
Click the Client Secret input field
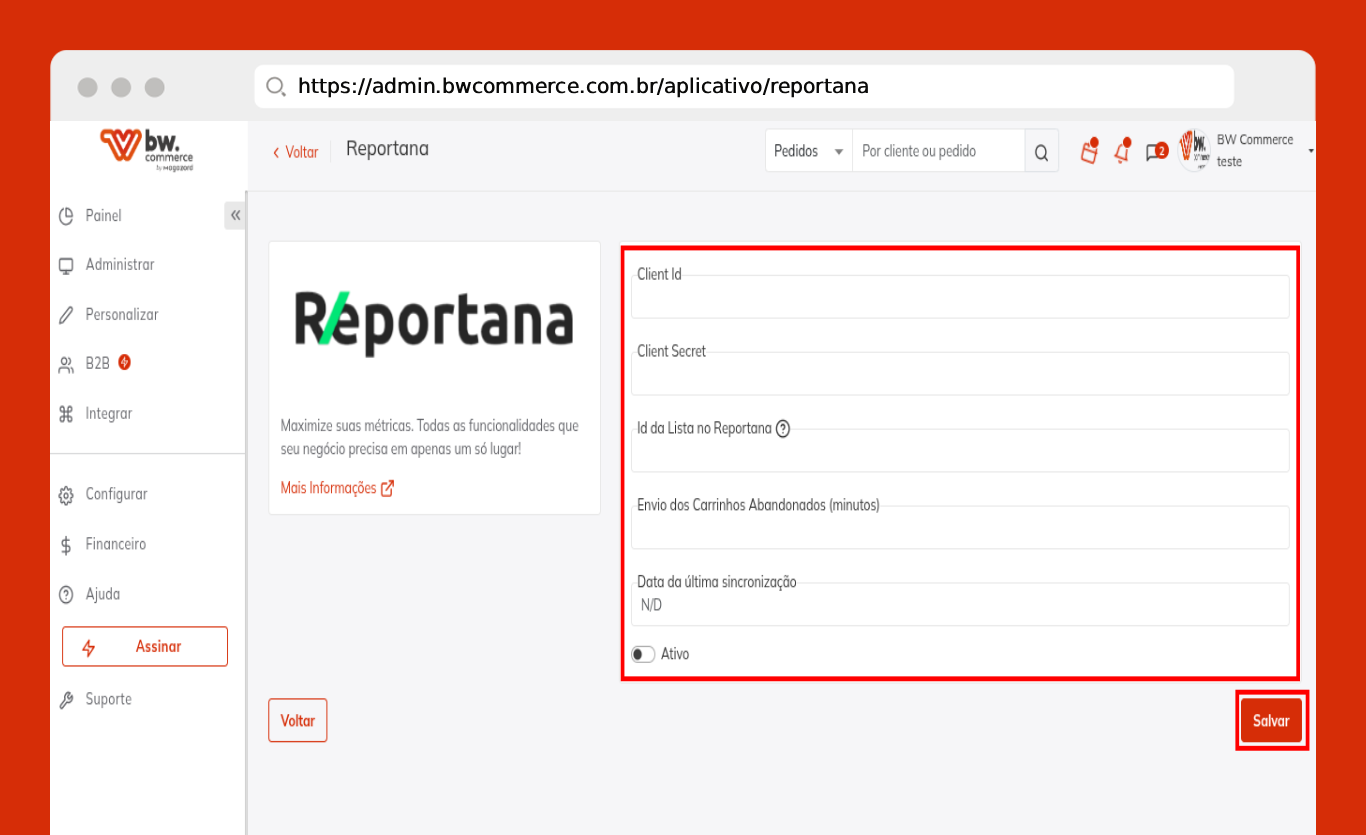959,376
